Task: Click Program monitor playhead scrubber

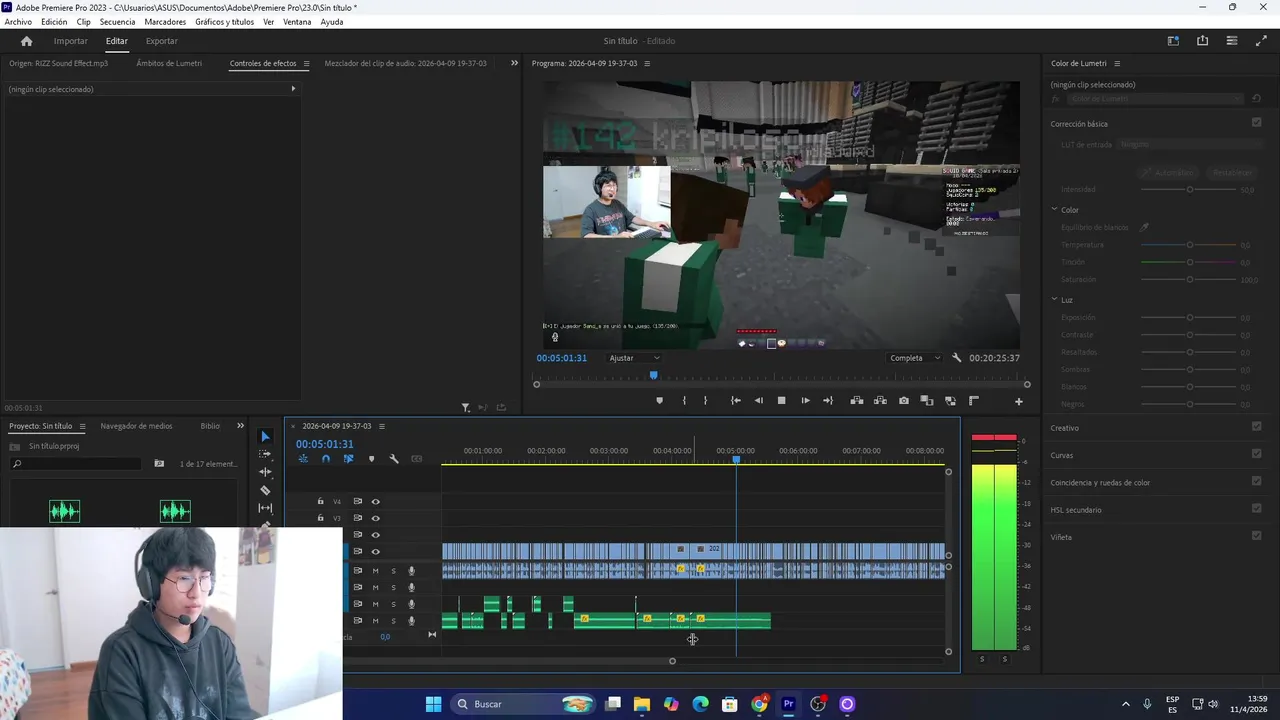Action: coord(654,376)
